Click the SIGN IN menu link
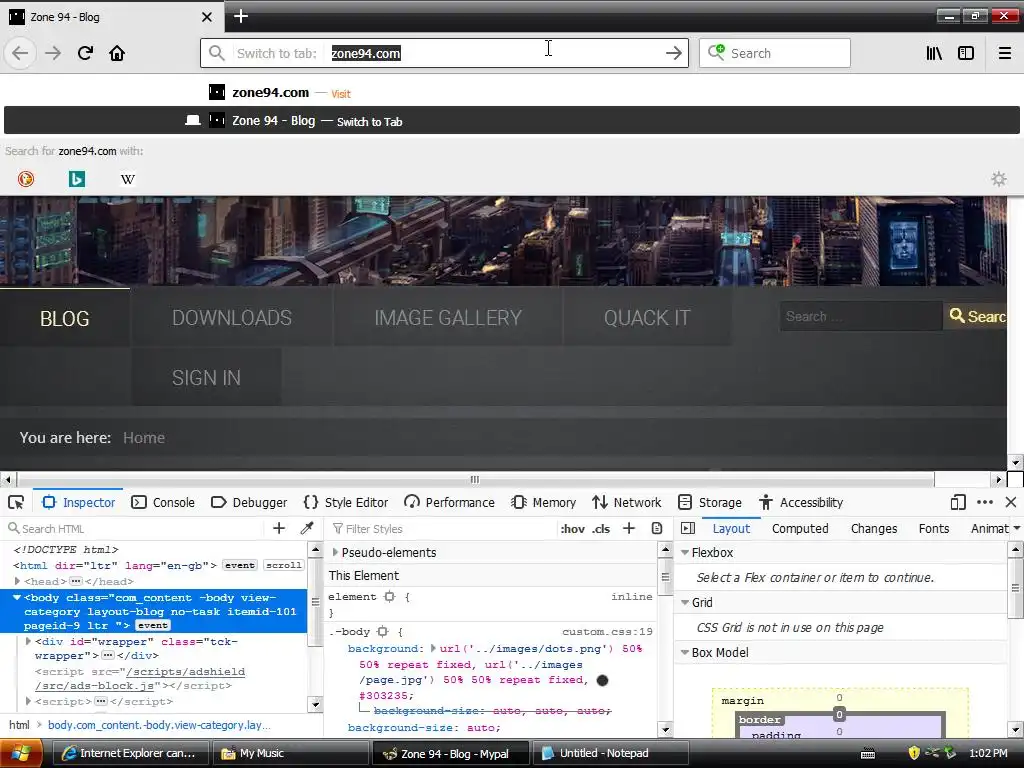The height and width of the screenshot is (768, 1024). click(x=206, y=377)
